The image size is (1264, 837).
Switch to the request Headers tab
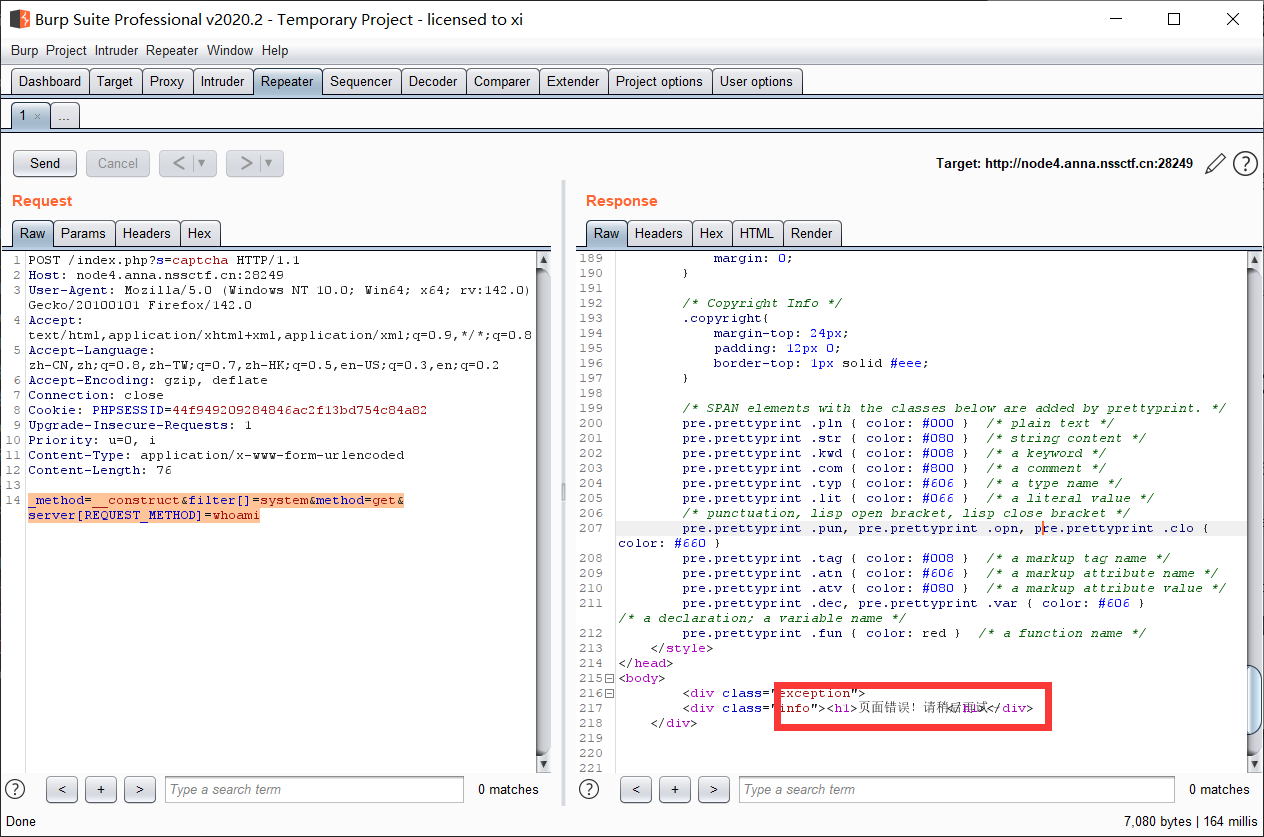click(x=146, y=233)
